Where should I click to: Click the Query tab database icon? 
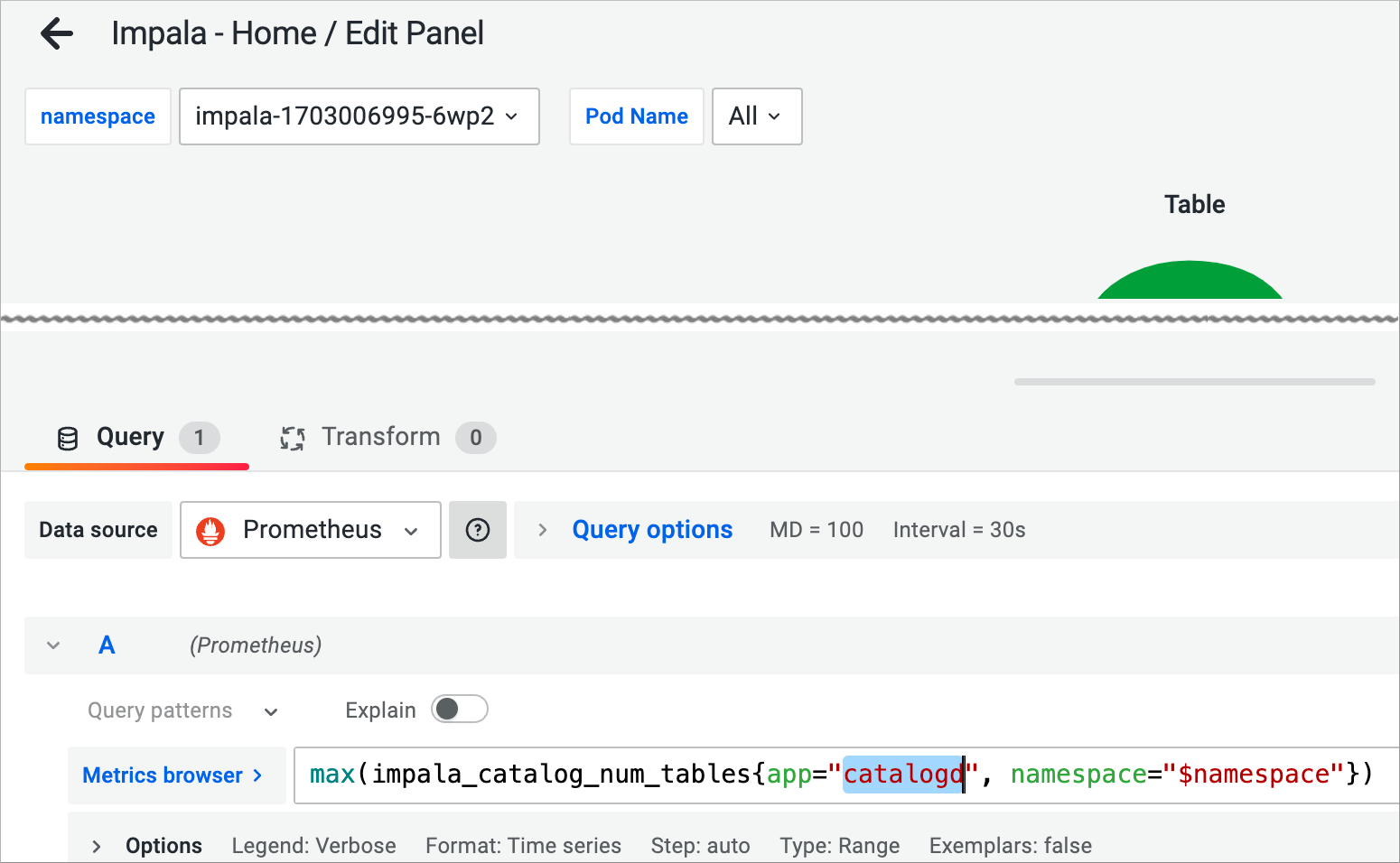68,439
